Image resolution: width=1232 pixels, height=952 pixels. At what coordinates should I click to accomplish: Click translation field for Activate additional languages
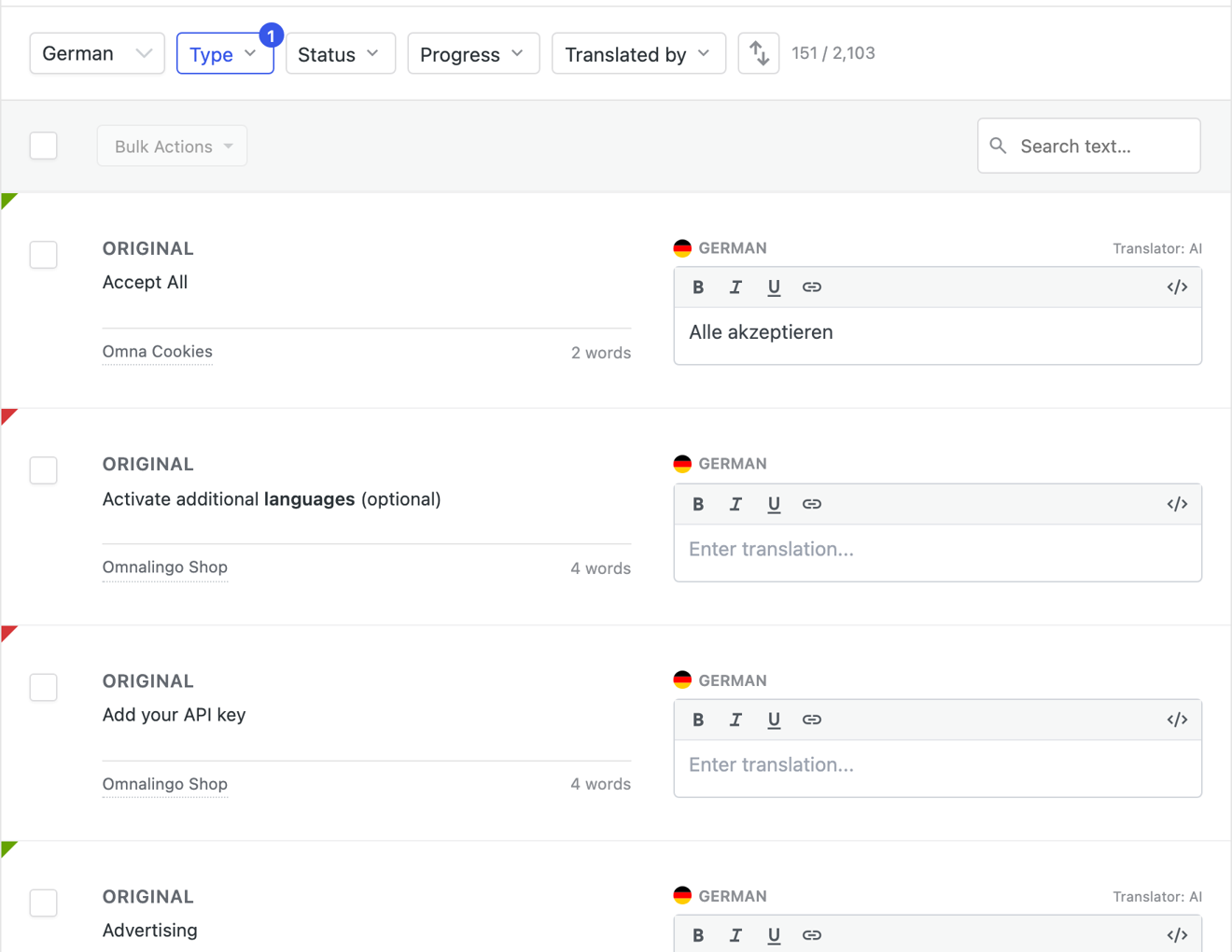(938, 552)
